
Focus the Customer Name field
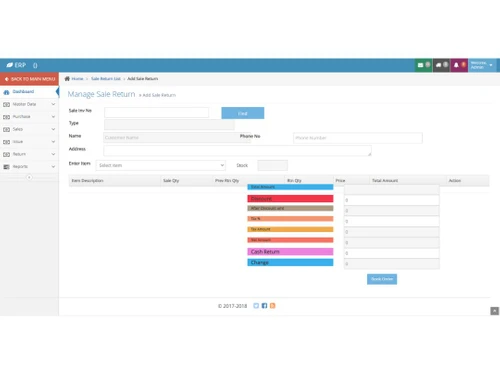click(x=177, y=138)
